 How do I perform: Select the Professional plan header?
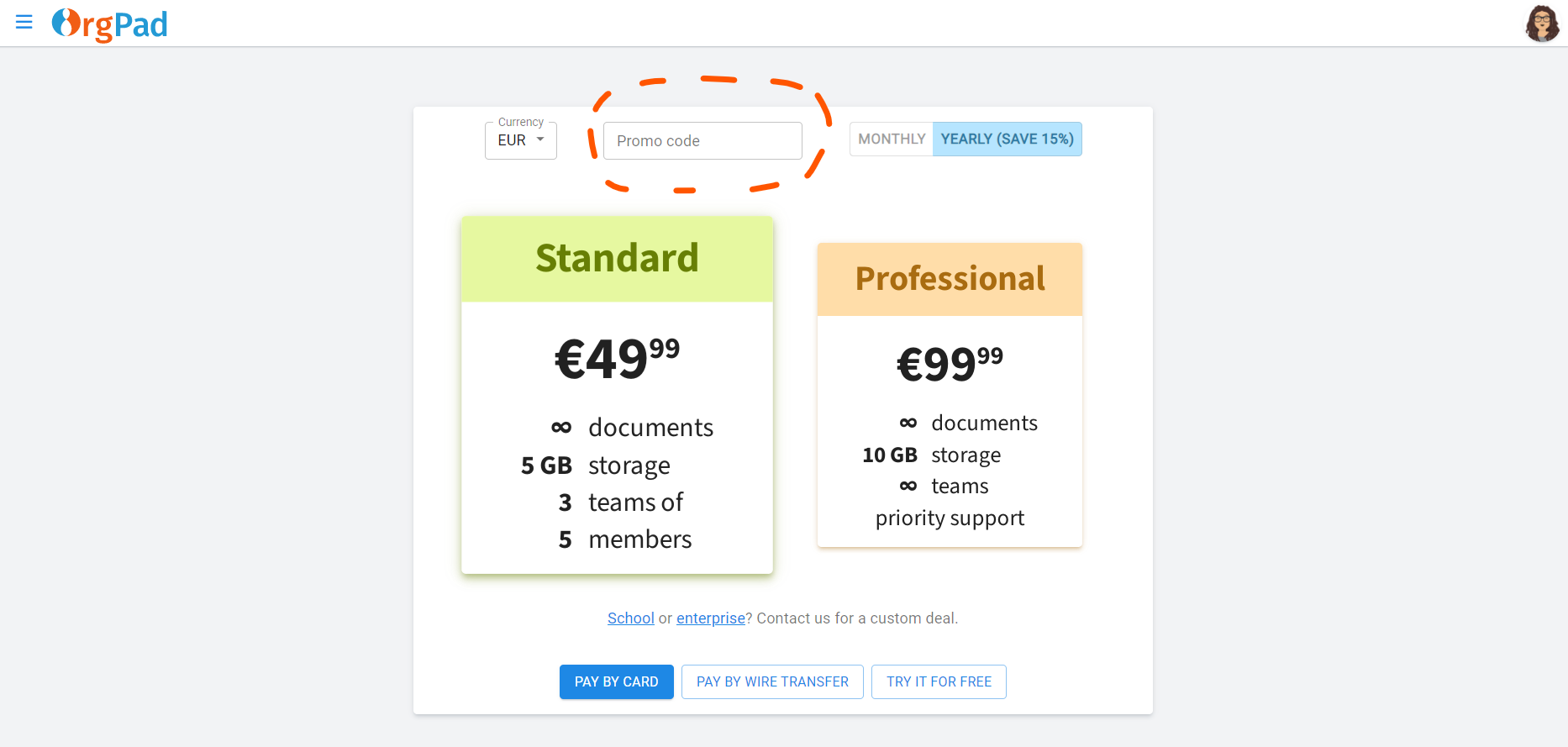point(950,279)
